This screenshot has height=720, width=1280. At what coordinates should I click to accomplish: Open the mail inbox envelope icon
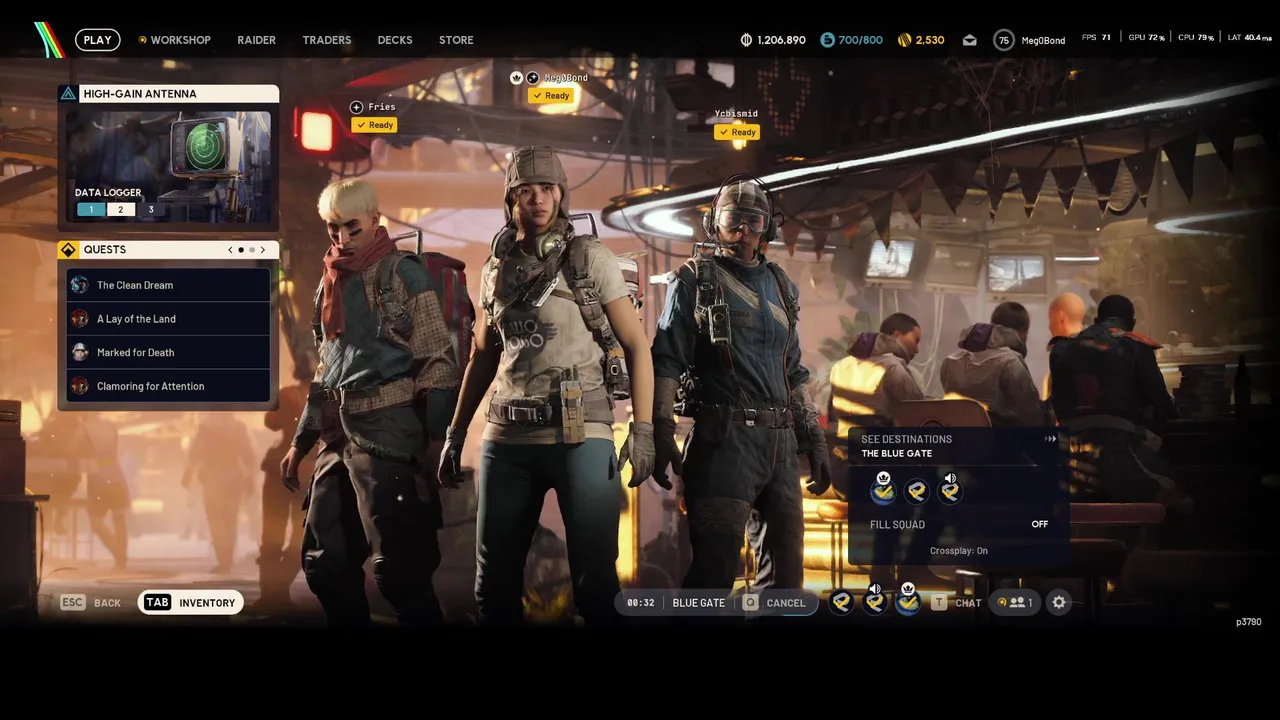(x=969, y=40)
